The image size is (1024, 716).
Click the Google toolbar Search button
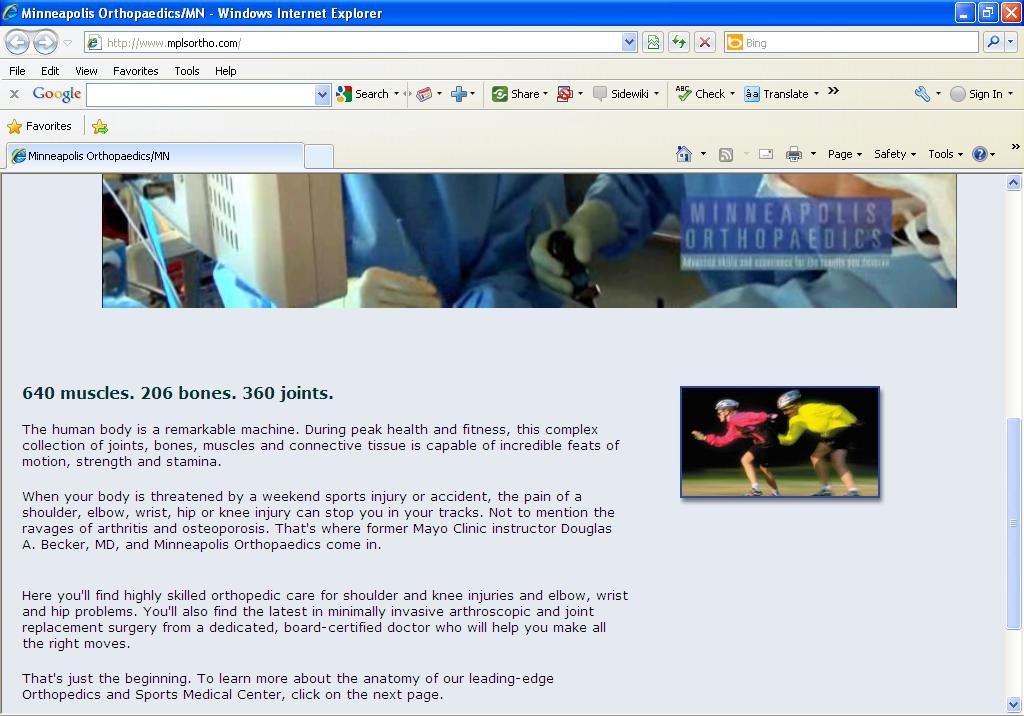(363, 94)
